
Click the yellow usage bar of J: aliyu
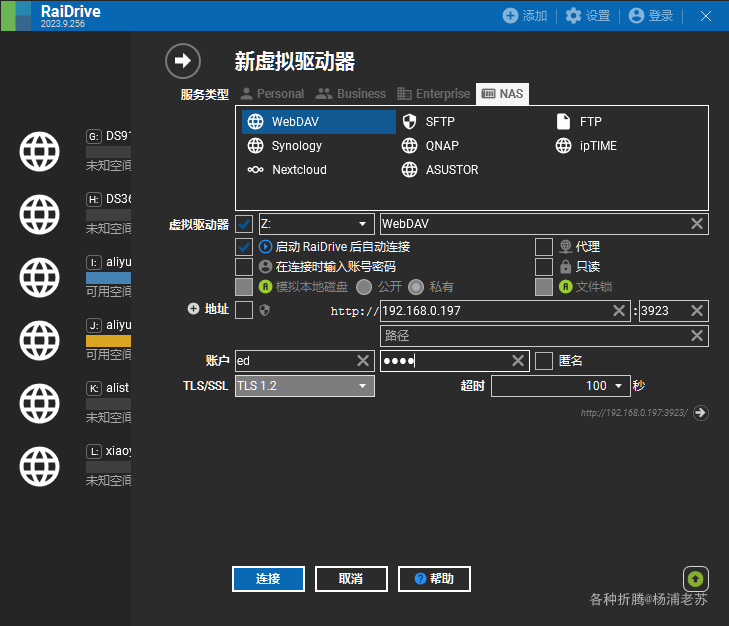point(108,341)
